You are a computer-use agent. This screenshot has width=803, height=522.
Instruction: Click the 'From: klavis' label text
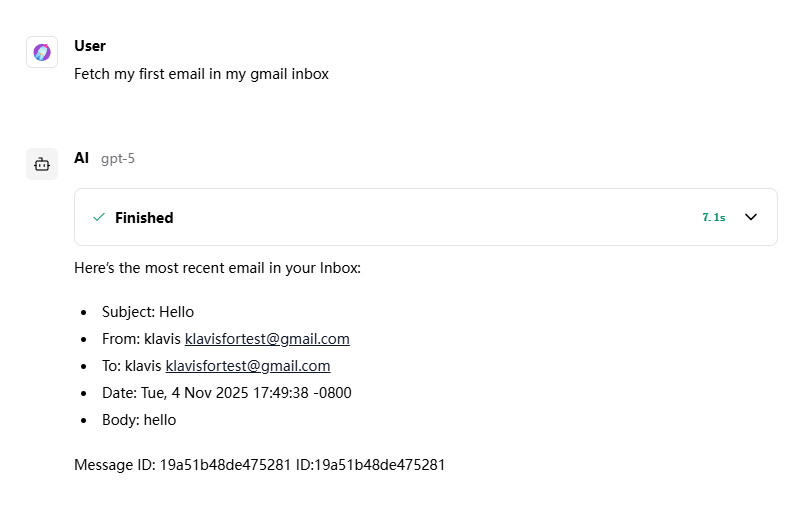coord(141,339)
